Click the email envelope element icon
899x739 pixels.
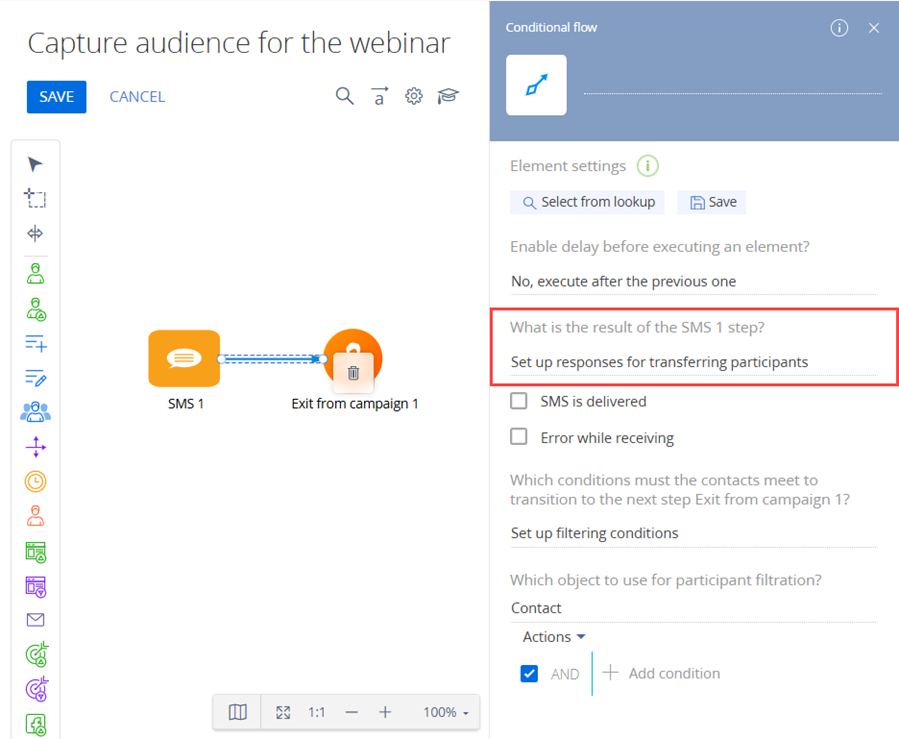click(36, 620)
